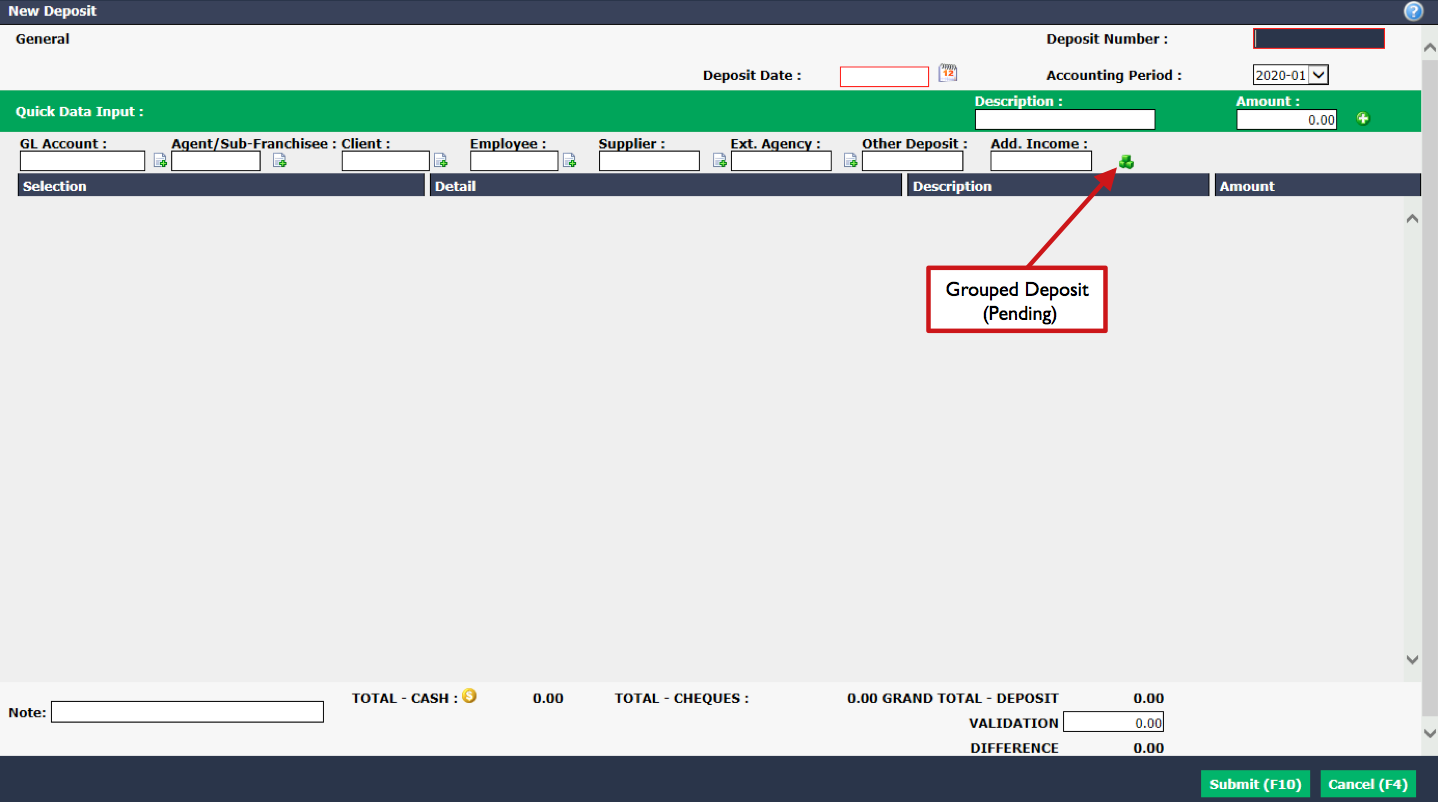This screenshot has width=1438, height=802.
Task: Open Supplier lookup icon
Action: click(719, 161)
